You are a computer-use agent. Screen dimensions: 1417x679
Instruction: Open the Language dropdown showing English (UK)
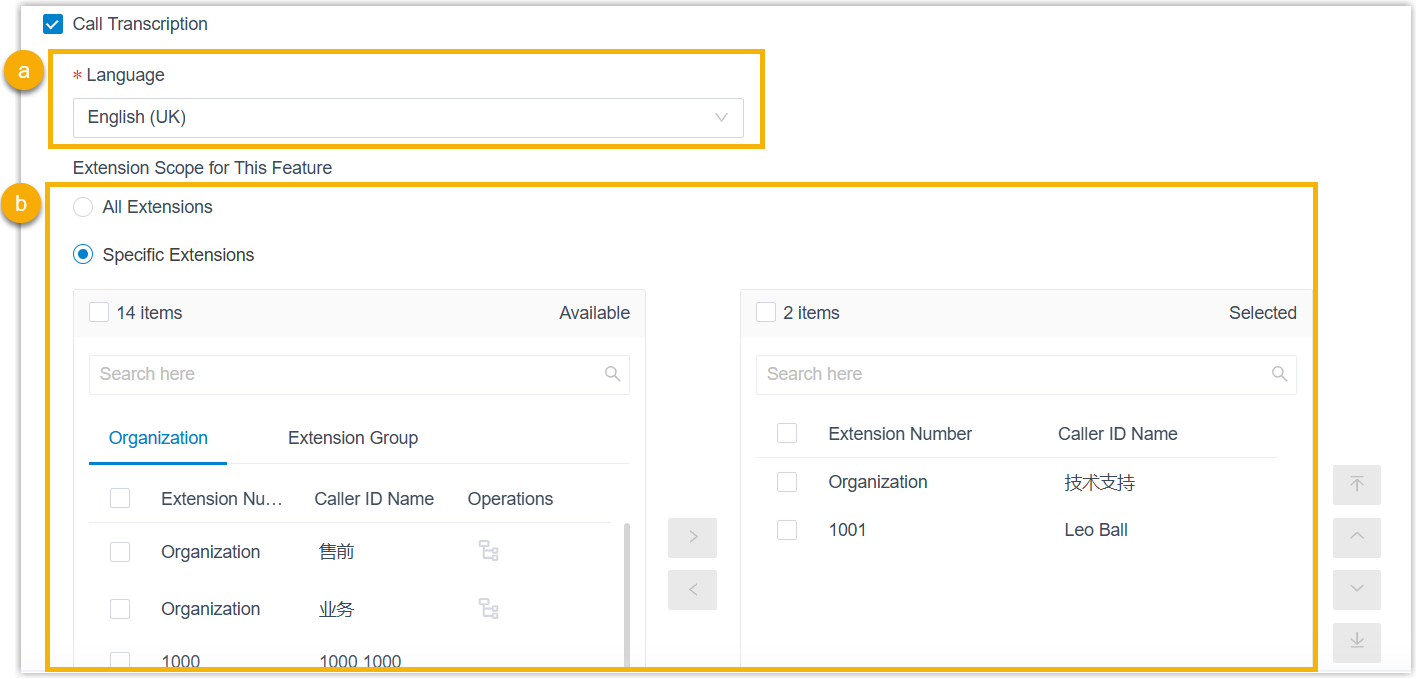(408, 117)
